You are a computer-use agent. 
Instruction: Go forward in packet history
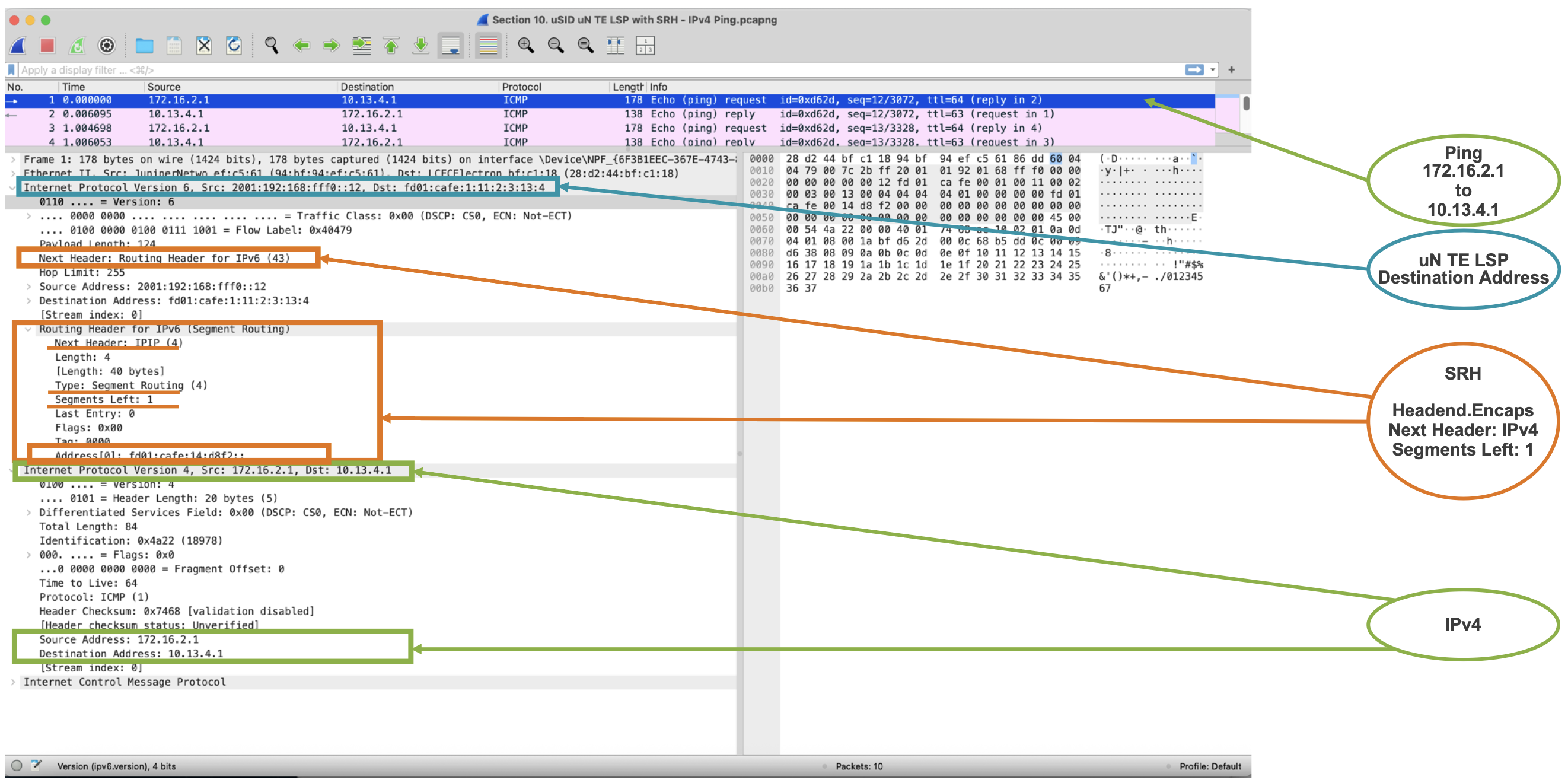click(x=331, y=46)
